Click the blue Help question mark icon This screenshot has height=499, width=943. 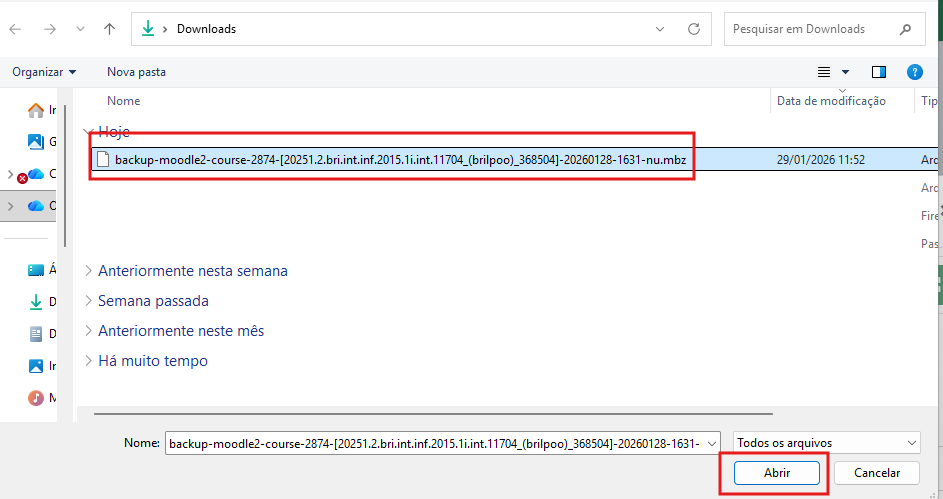point(914,72)
